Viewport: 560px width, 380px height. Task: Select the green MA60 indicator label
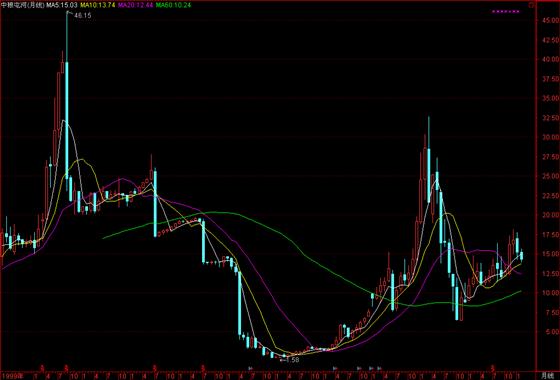click(173, 5)
